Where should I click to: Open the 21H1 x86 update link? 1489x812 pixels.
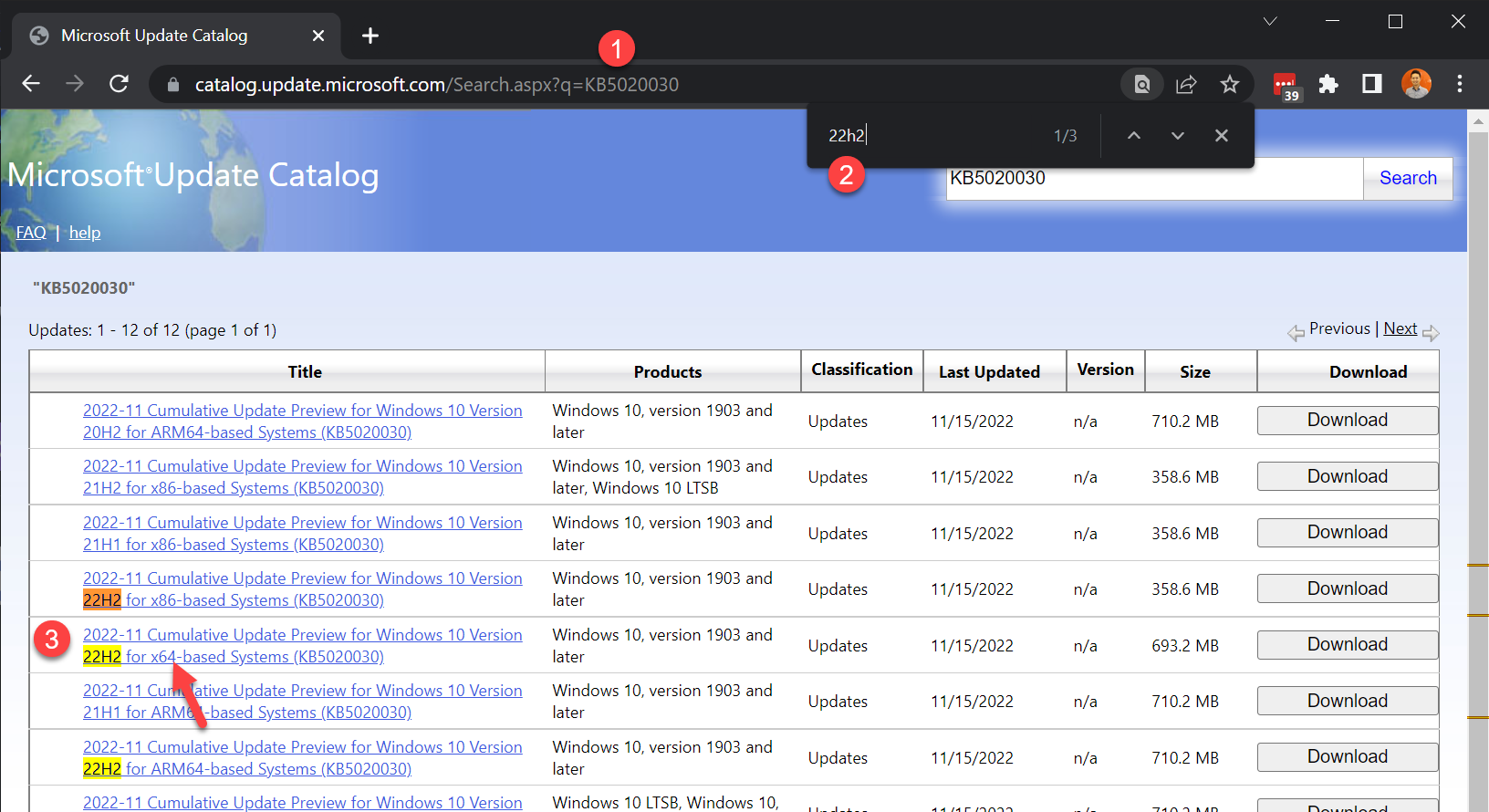tap(303, 534)
